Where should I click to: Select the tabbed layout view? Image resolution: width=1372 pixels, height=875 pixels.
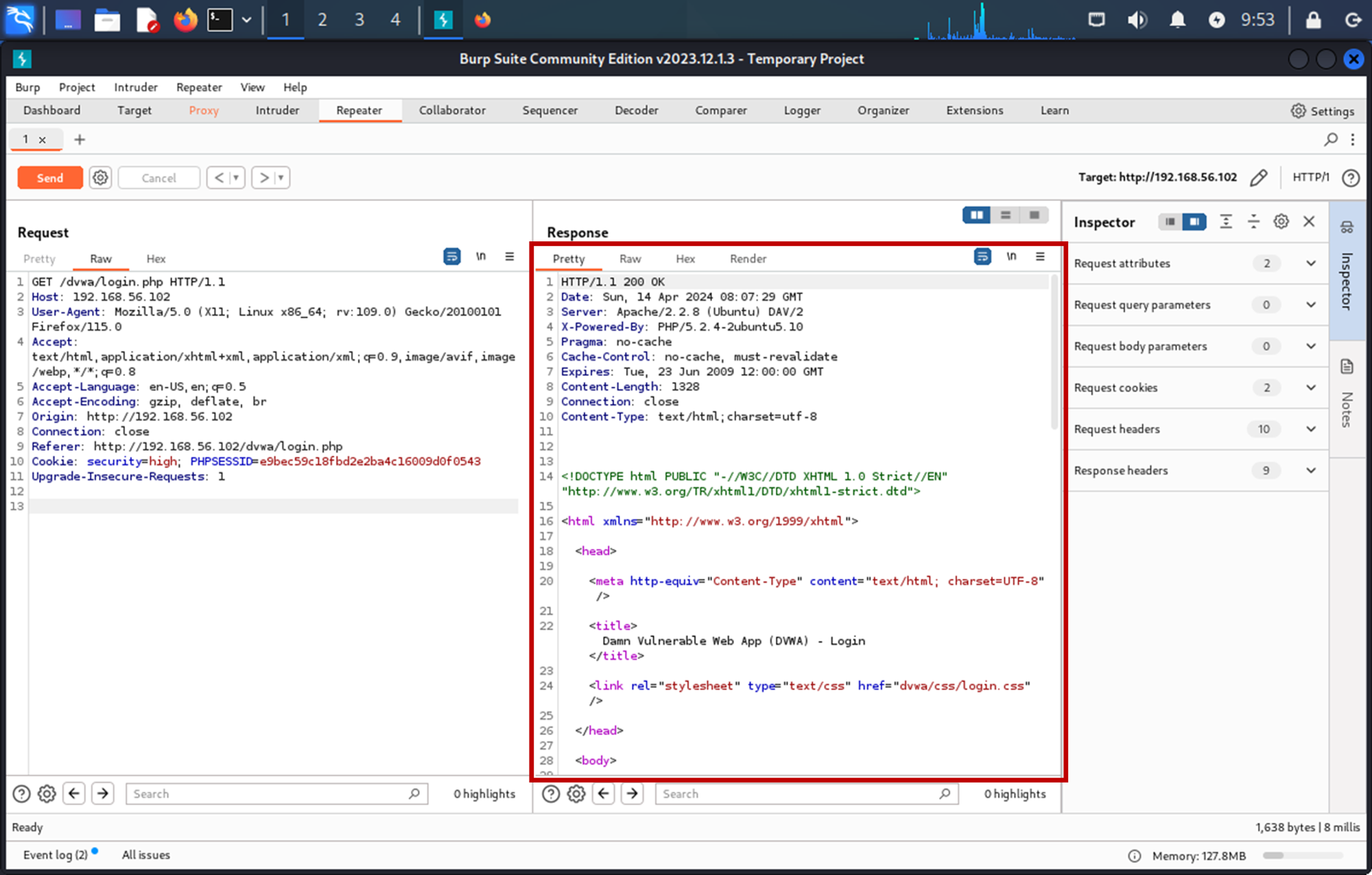coord(1034,215)
